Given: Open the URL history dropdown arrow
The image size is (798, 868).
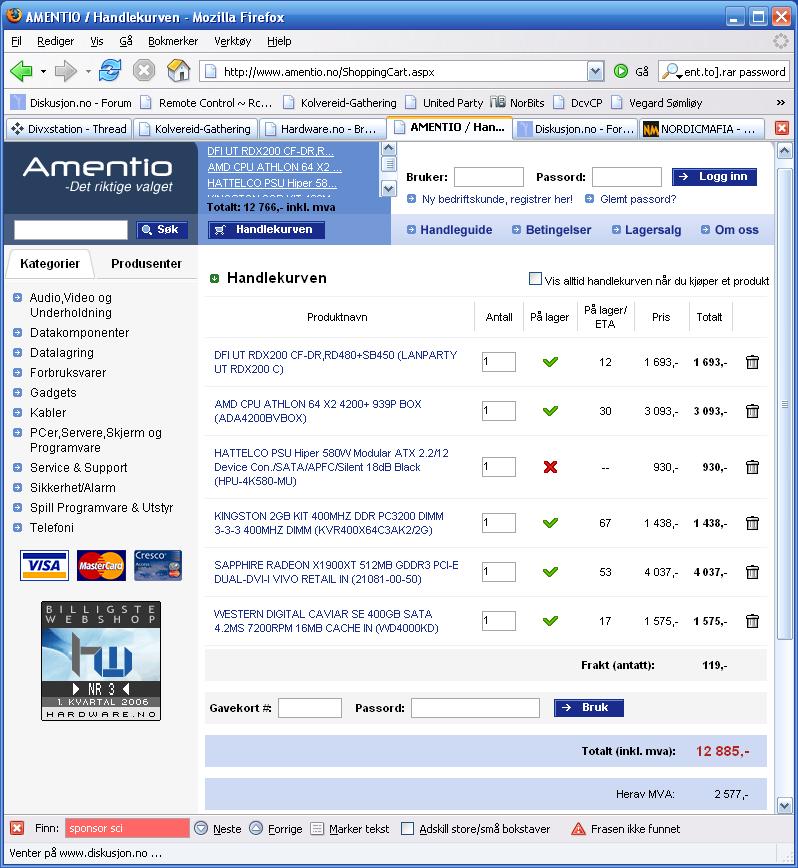Looking at the screenshot, I should (595, 71).
